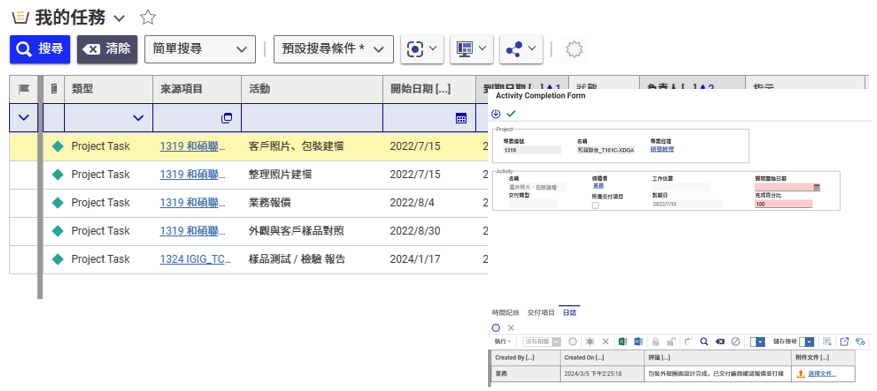The height and width of the screenshot is (391, 877).
Task: Click the rightmost blue icon in log toolbar
Action: point(860,341)
